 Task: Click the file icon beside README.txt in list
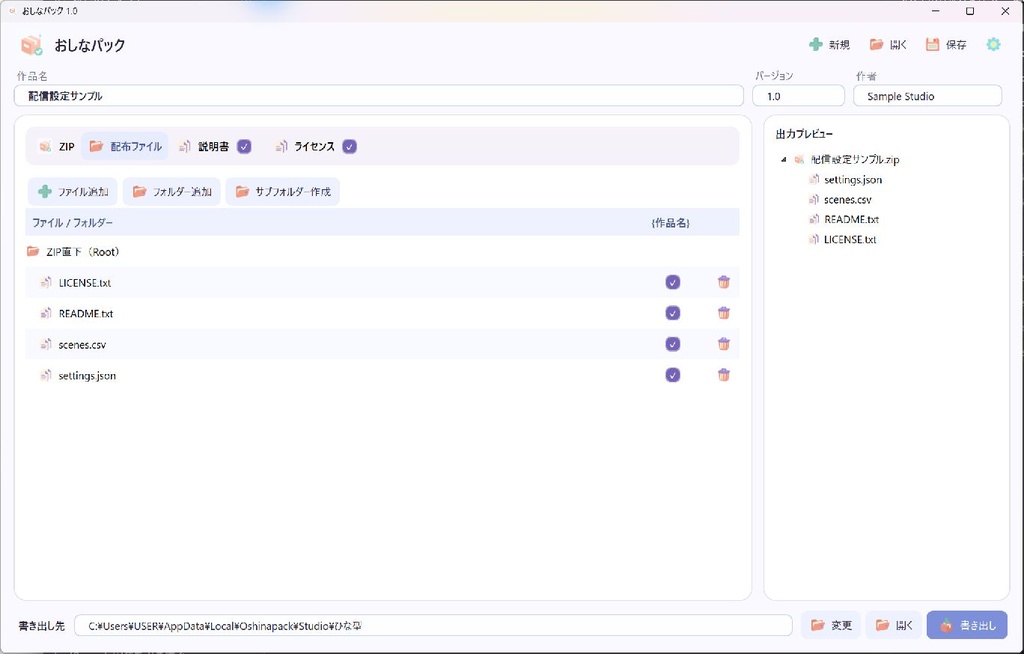[46, 313]
